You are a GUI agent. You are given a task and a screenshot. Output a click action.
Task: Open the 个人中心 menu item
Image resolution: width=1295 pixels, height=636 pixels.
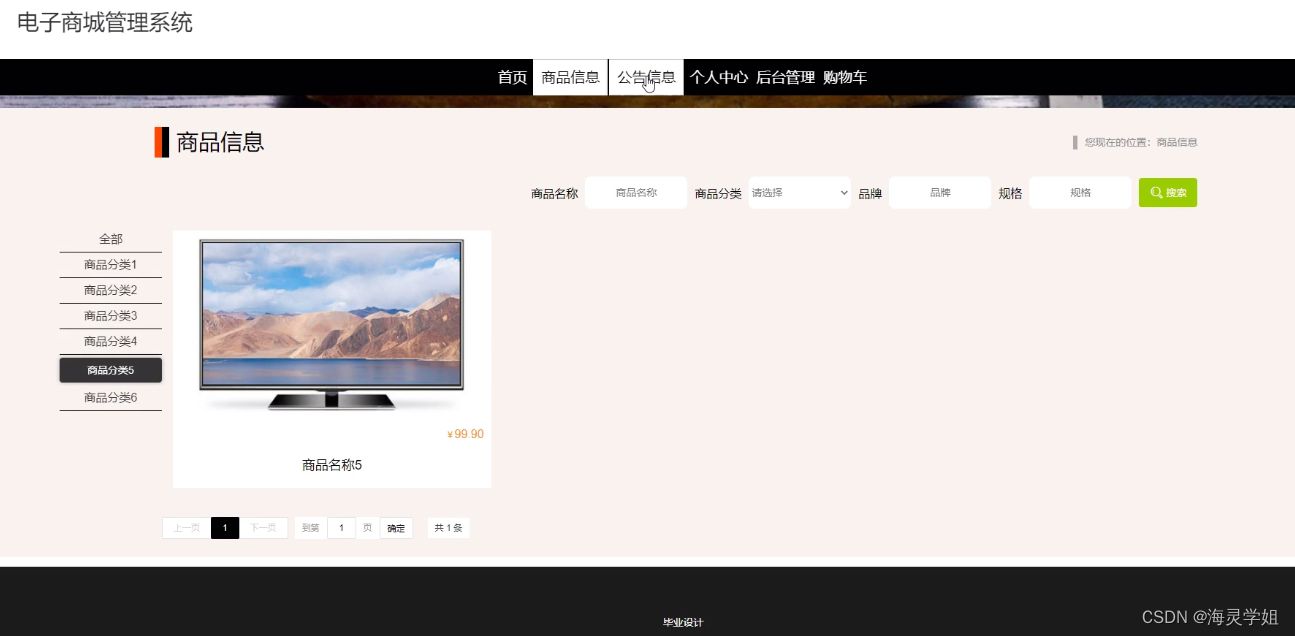[722, 76]
